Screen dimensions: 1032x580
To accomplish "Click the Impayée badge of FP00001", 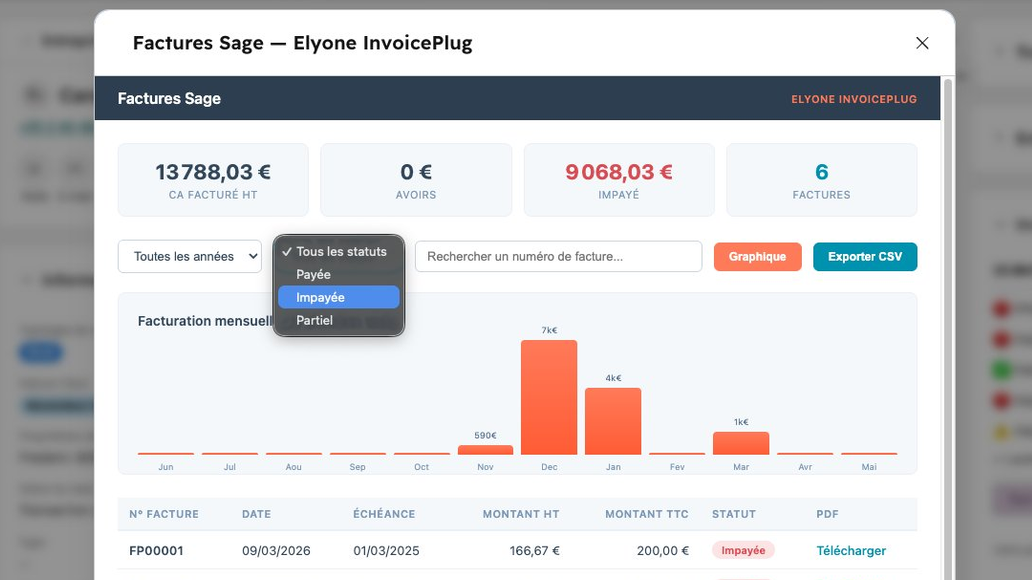I will tap(743, 550).
